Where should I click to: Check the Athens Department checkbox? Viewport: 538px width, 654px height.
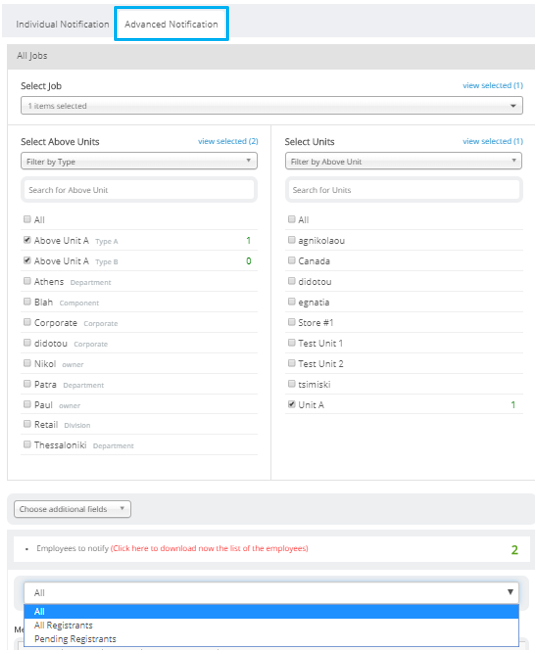[27, 281]
